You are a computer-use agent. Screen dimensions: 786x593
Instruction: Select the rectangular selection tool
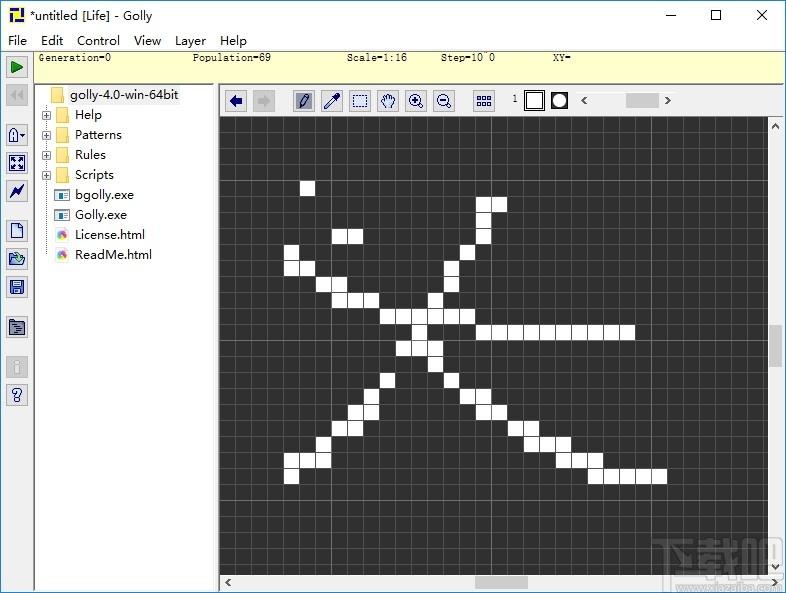coord(360,101)
